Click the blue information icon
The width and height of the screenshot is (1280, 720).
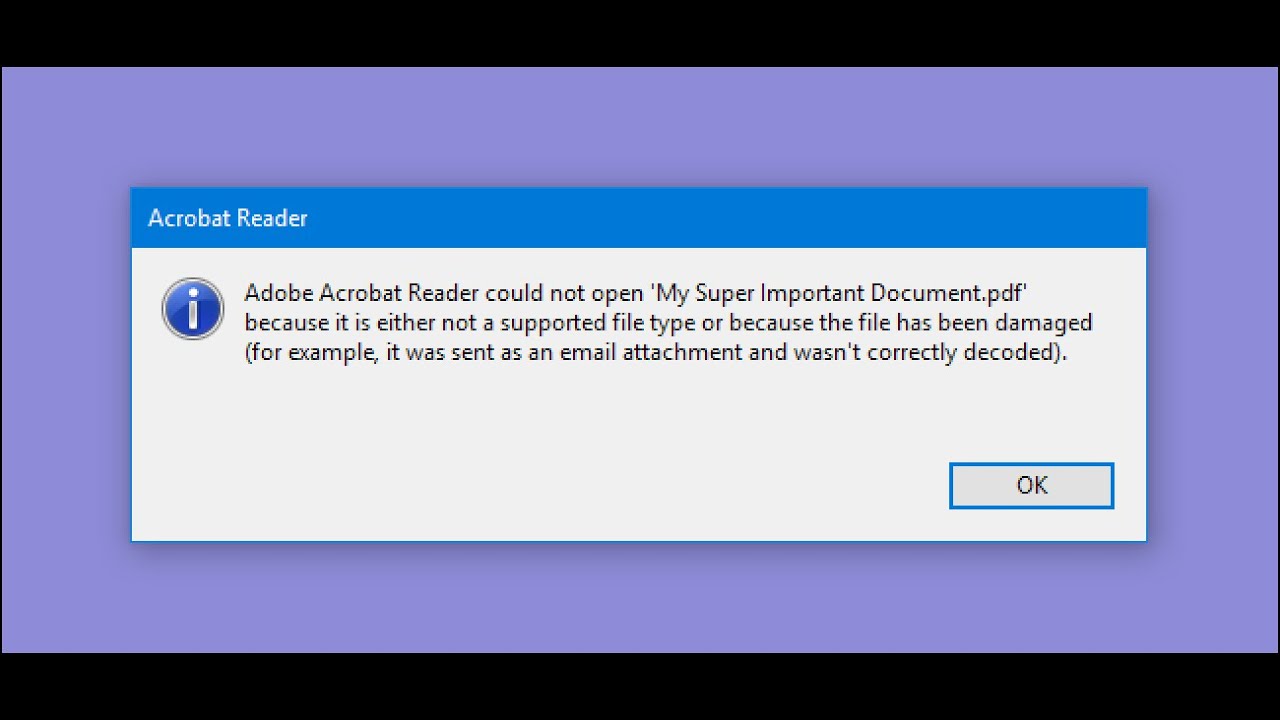192,308
